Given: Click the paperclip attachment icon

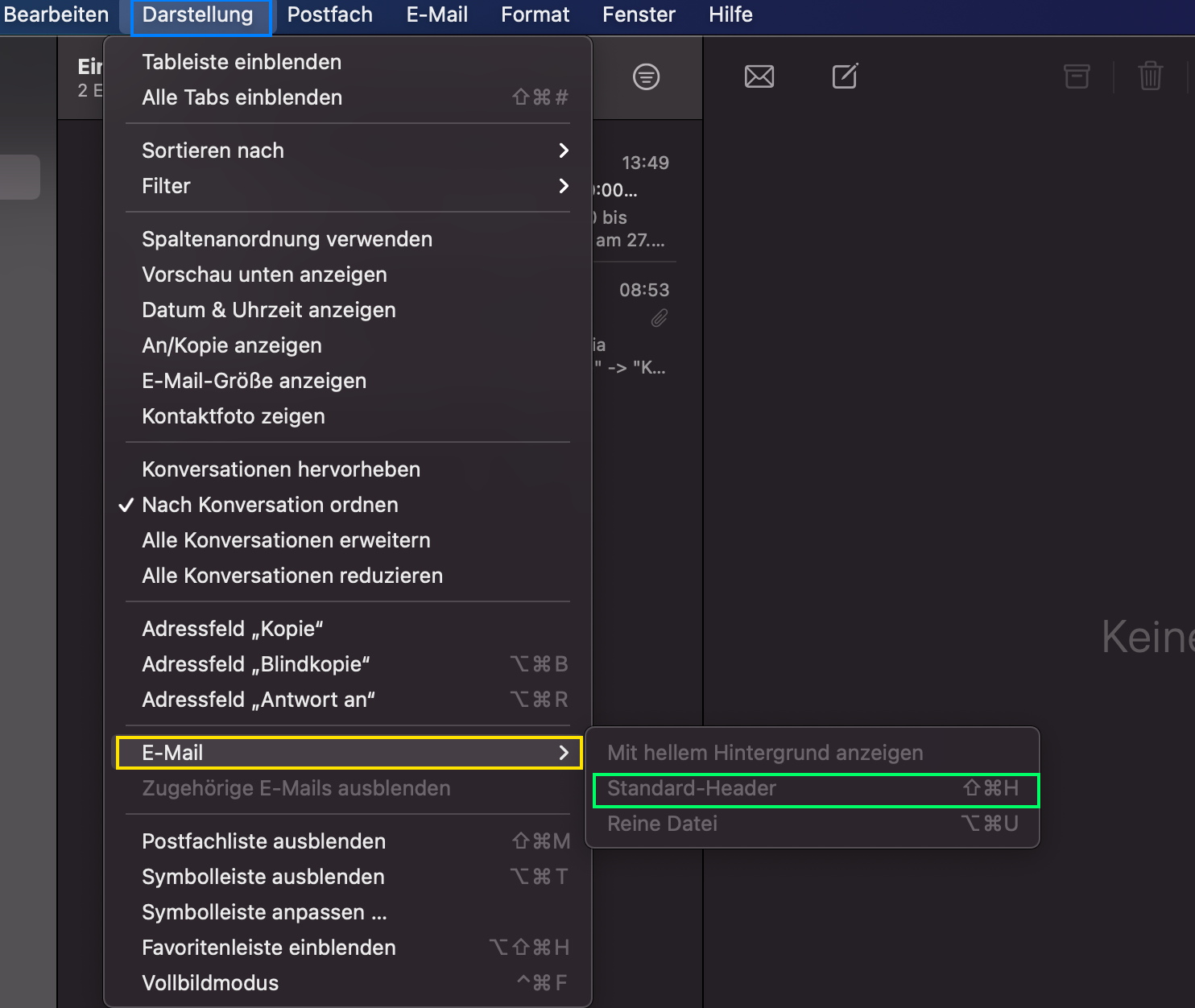Looking at the screenshot, I should click(x=660, y=319).
